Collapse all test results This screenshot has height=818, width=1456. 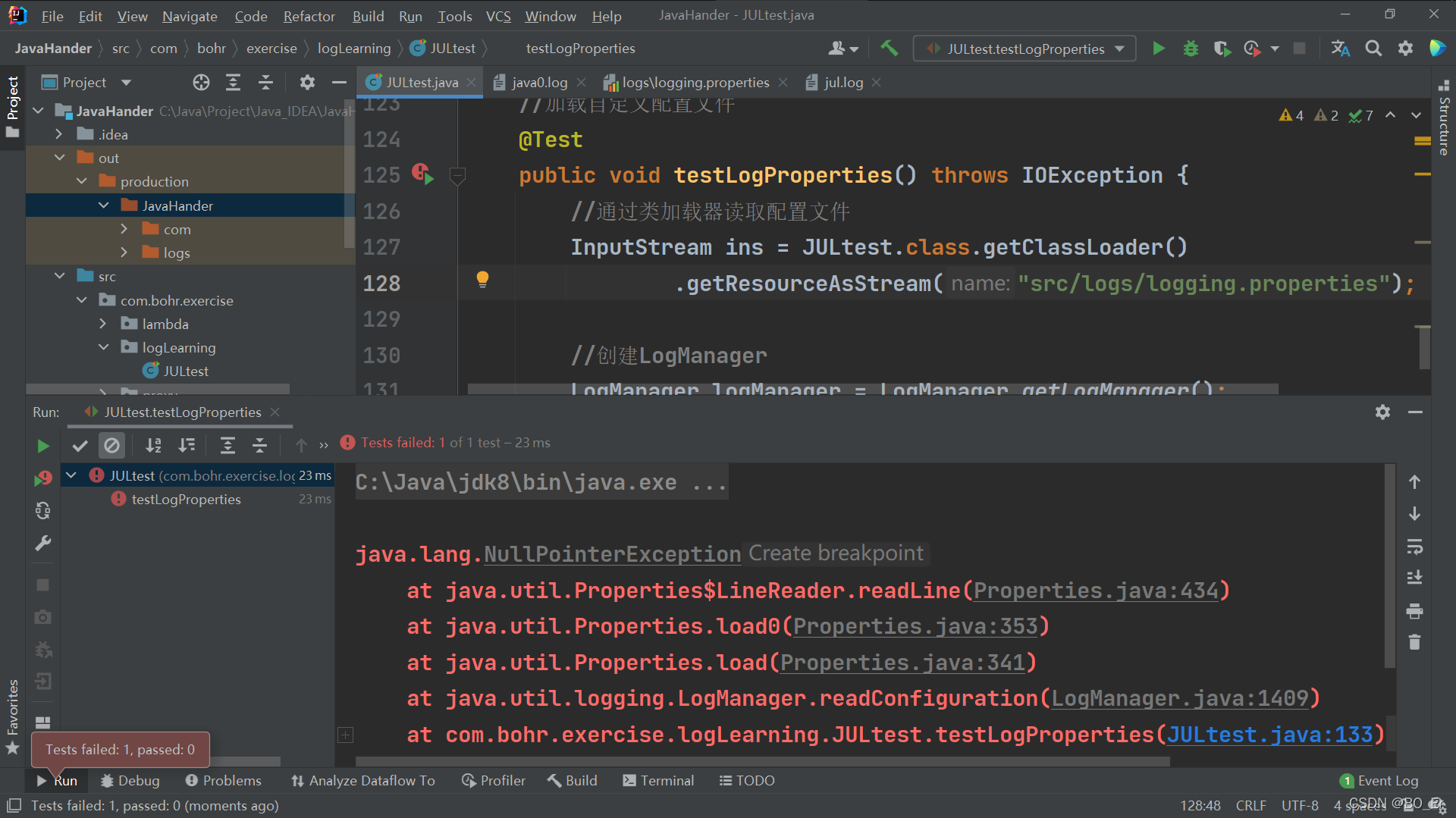click(259, 445)
